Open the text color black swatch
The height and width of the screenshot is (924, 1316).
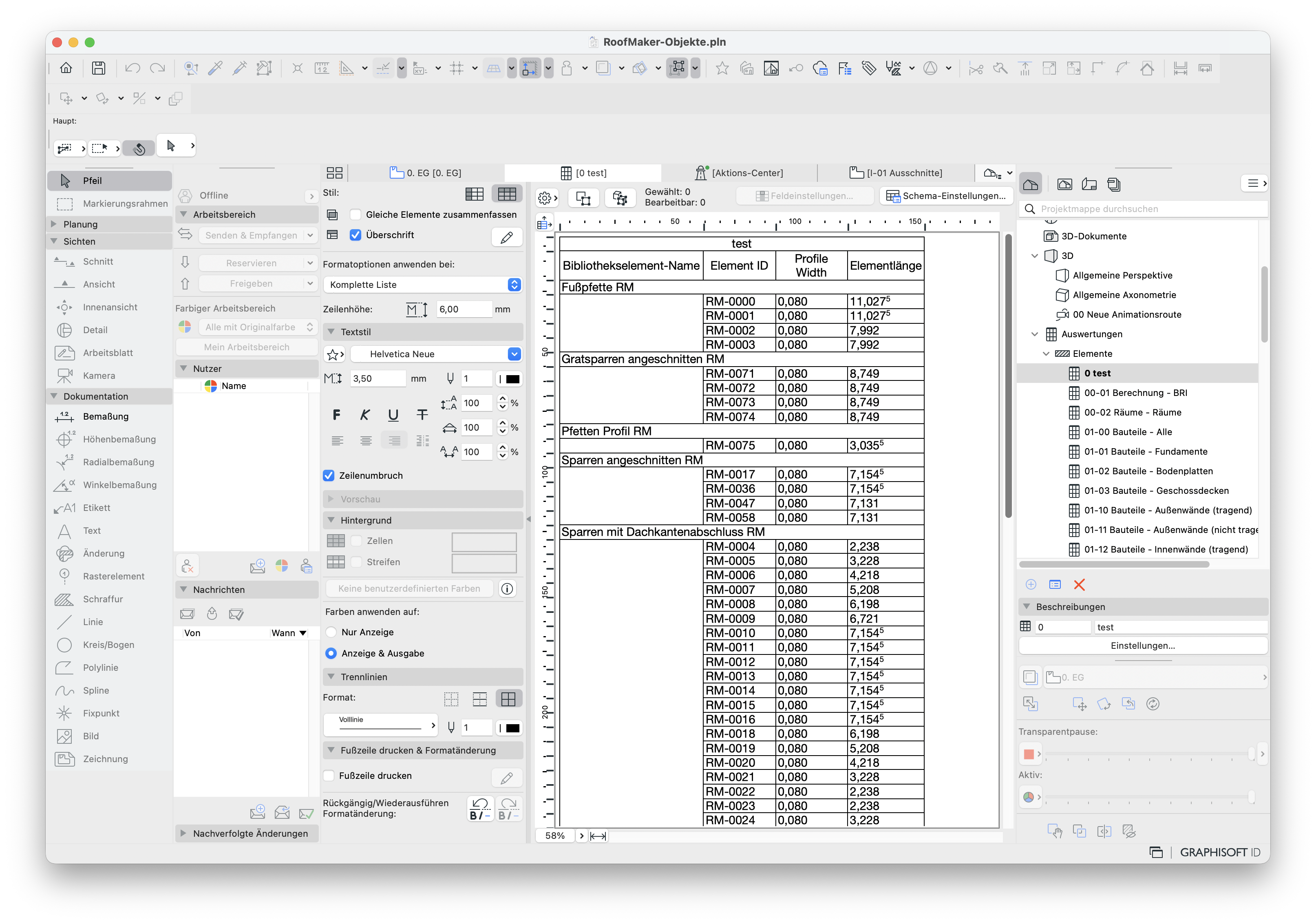(509, 379)
